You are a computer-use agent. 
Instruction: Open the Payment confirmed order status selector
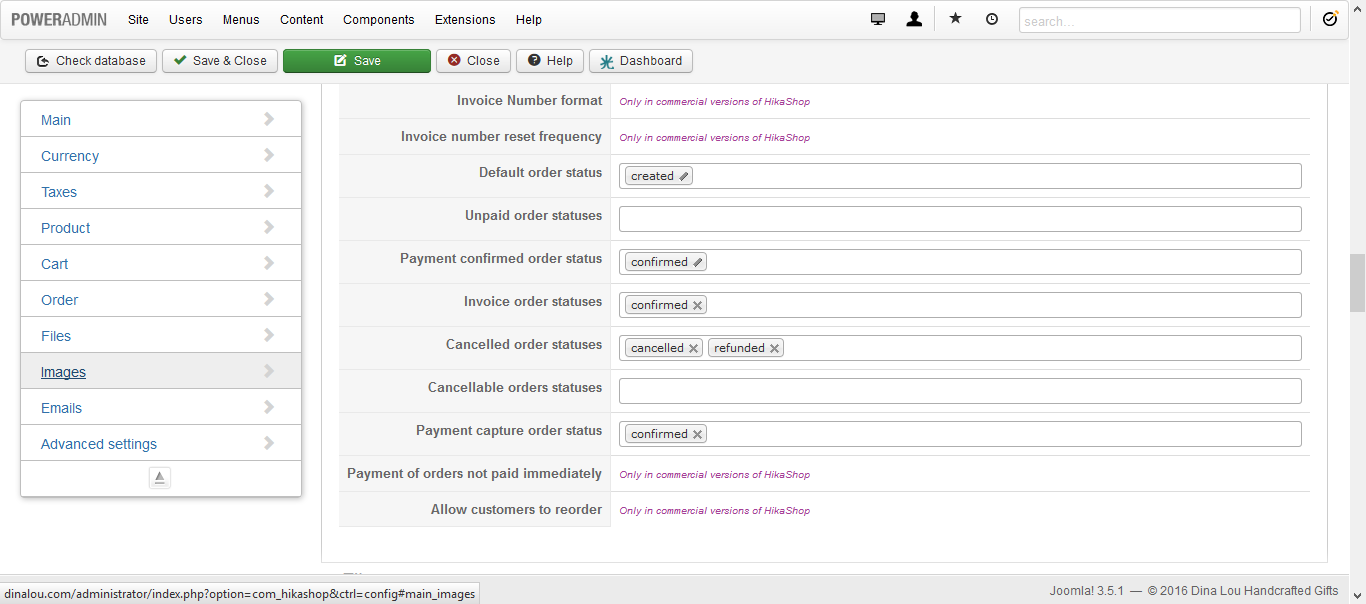(960, 262)
